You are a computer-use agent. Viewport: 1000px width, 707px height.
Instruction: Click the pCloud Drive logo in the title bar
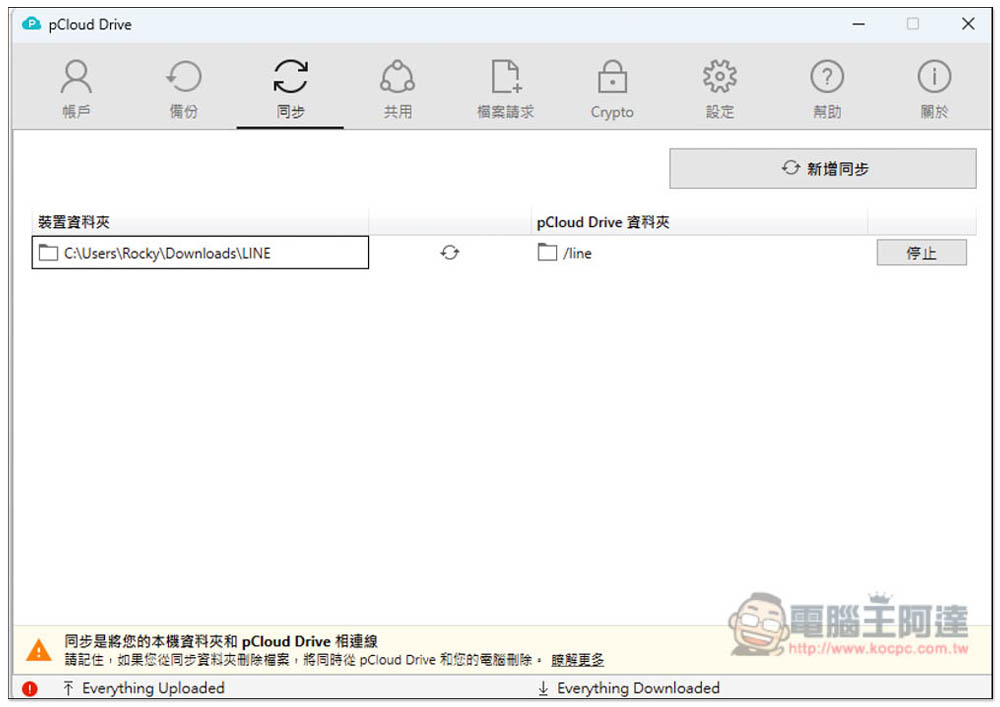pyautogui.click(x=31, y=24)
